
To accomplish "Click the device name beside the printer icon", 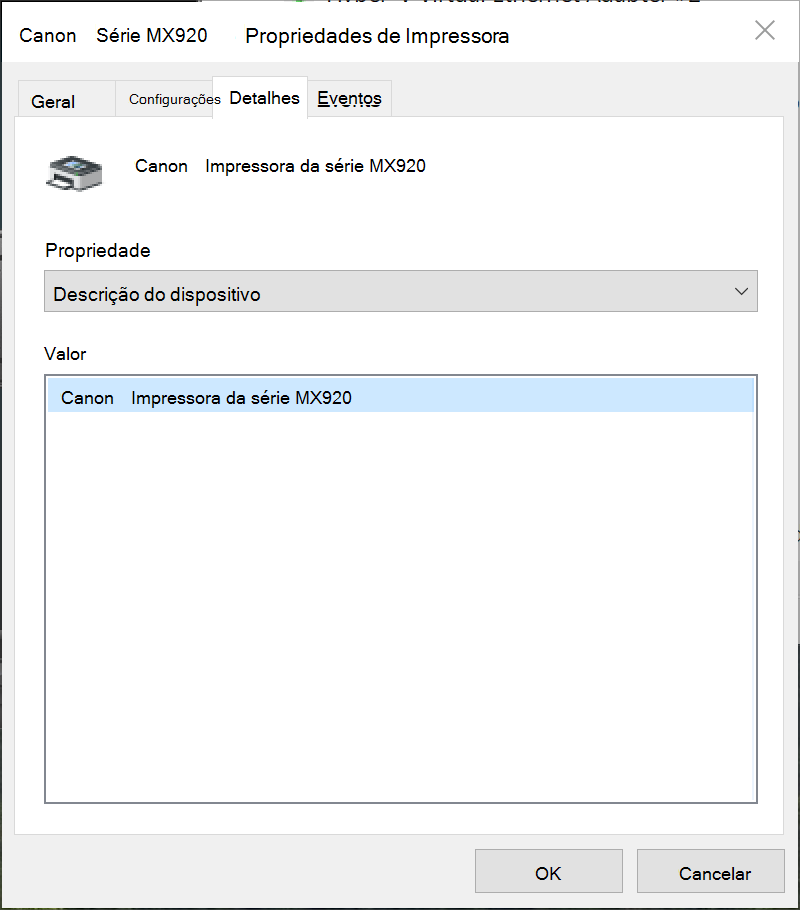I will coord(280,166).
